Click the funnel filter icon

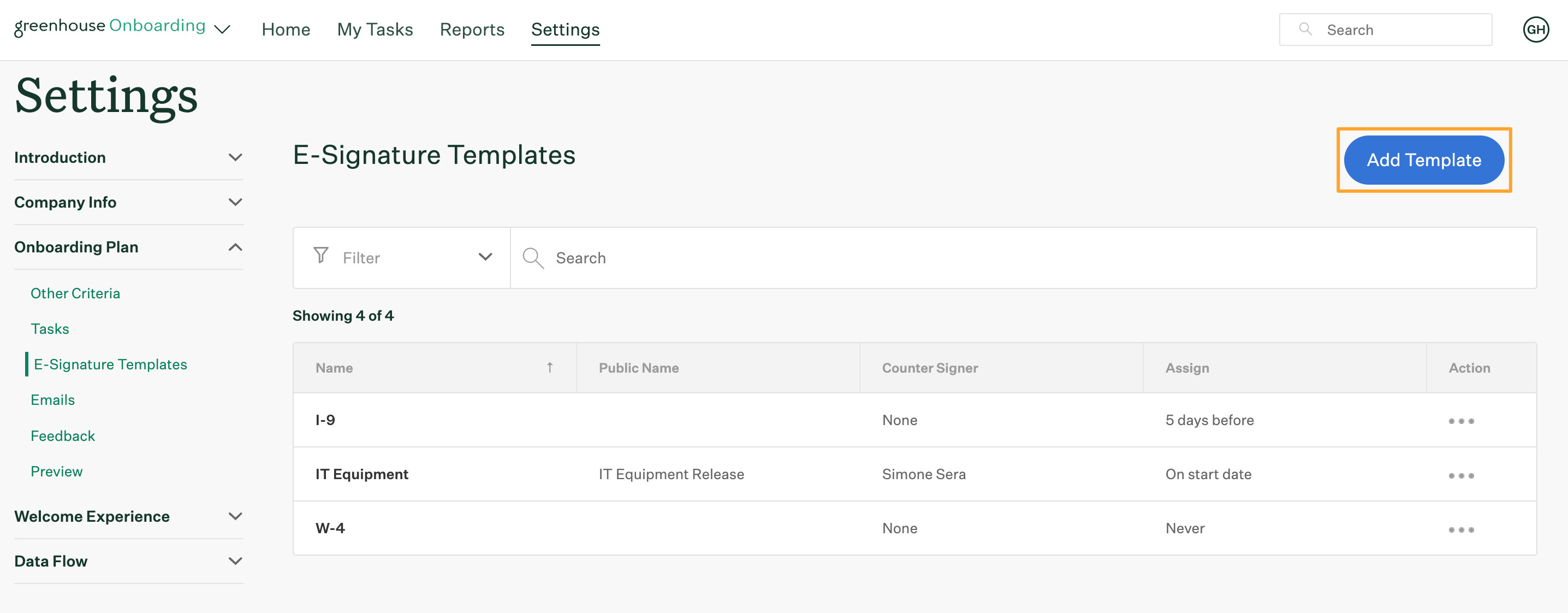(321, 255)
